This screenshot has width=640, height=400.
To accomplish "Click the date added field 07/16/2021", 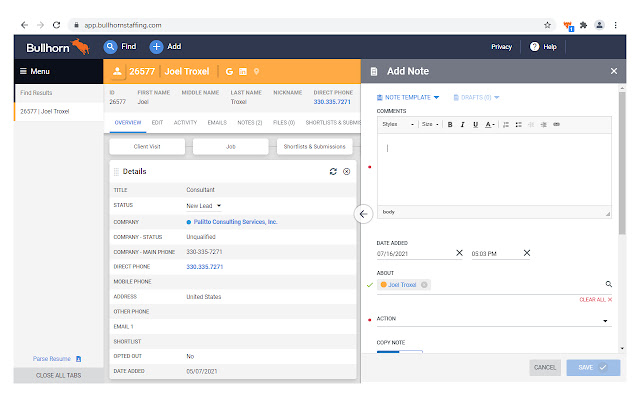I will (415, 254).
